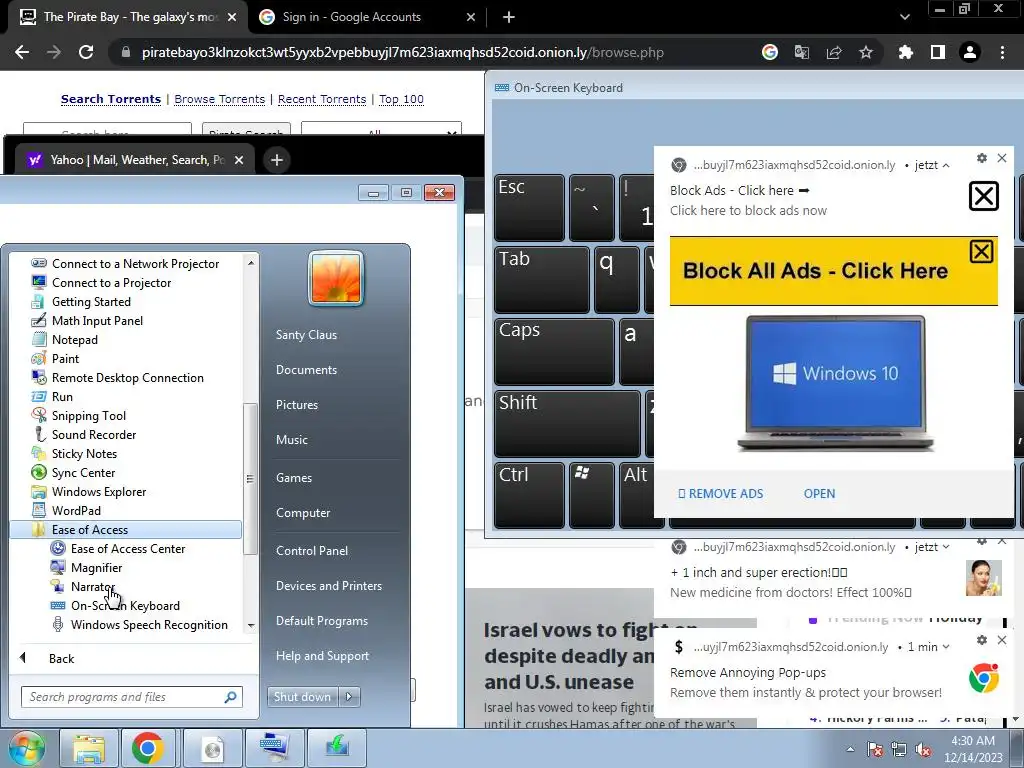
Task: Click the Esc key on On-Screen Keyboard
Action: pyautogui.click(x=529, y=208)
